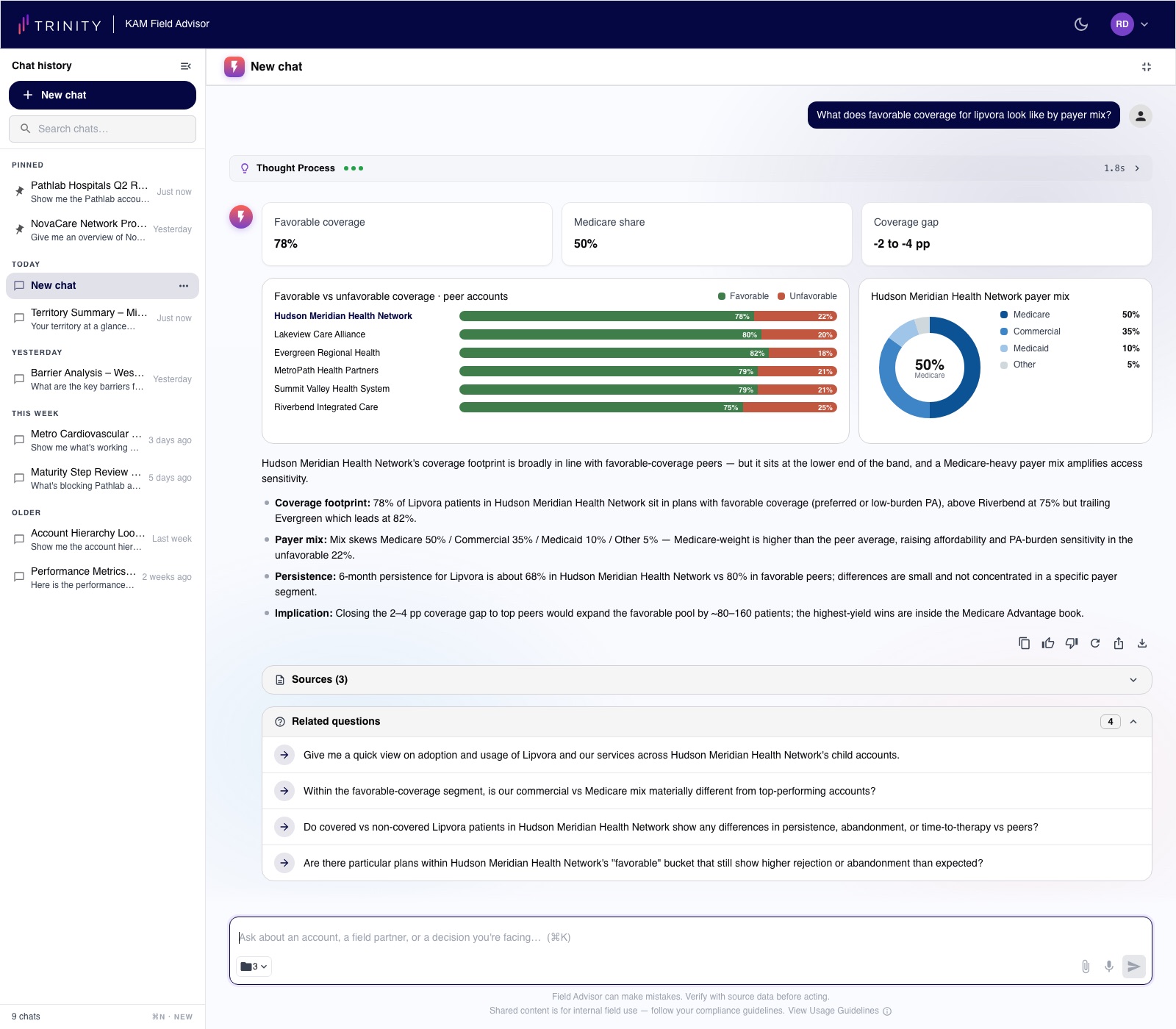Toggle Other legend in payer mix
This screenshot has width=1176, height=1029.
tap(1069, 365)
